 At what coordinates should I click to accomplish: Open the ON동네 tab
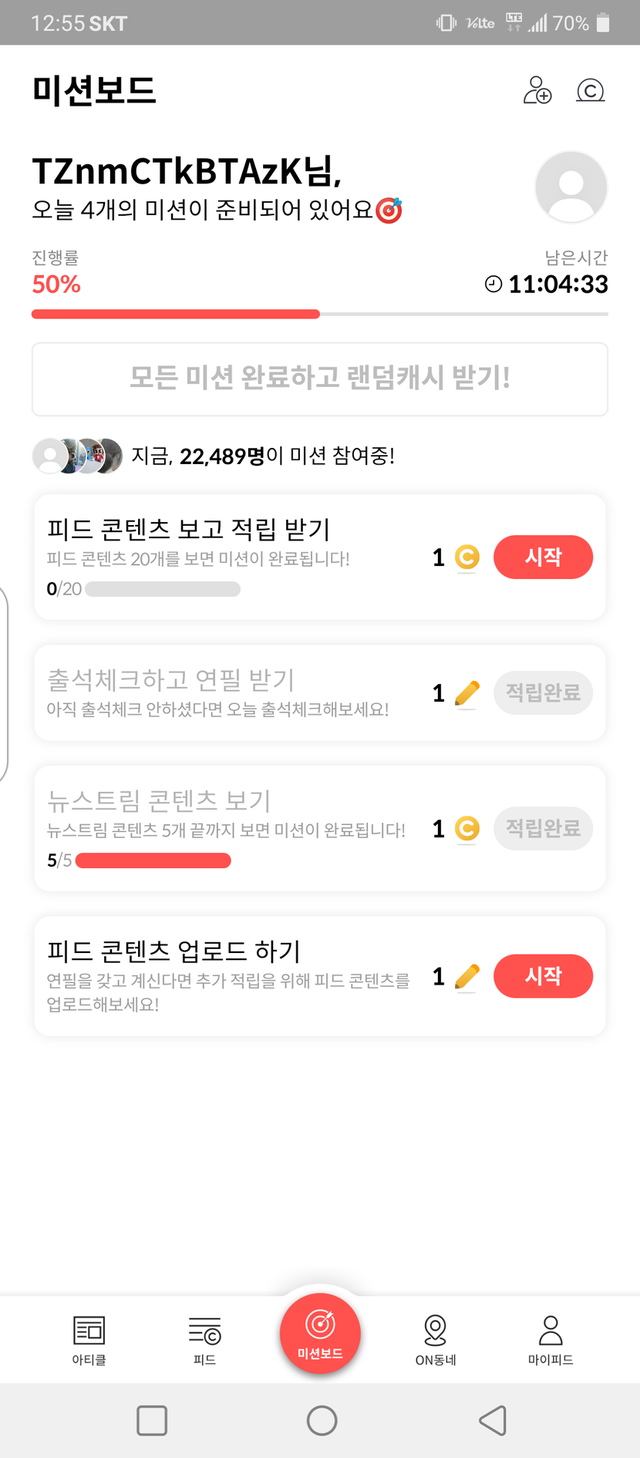point(435,1340)
